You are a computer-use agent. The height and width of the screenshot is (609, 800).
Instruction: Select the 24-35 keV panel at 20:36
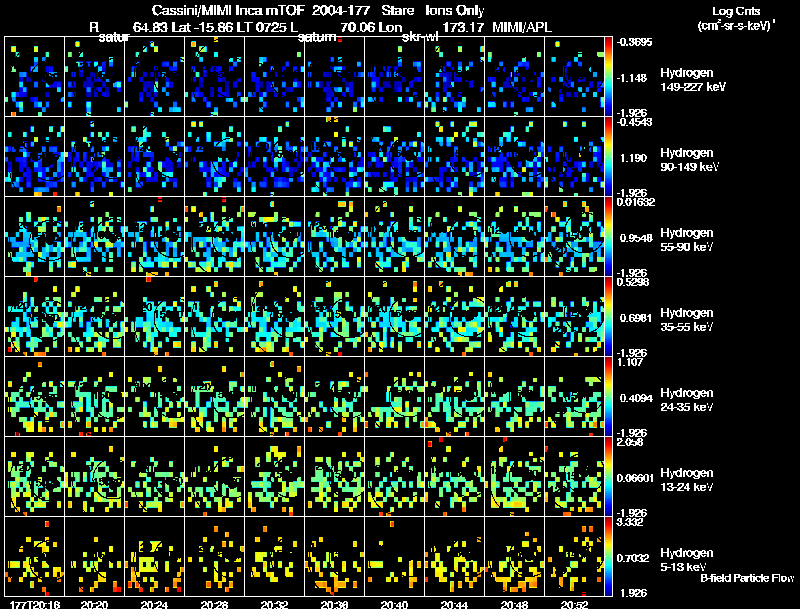[335, 397]
